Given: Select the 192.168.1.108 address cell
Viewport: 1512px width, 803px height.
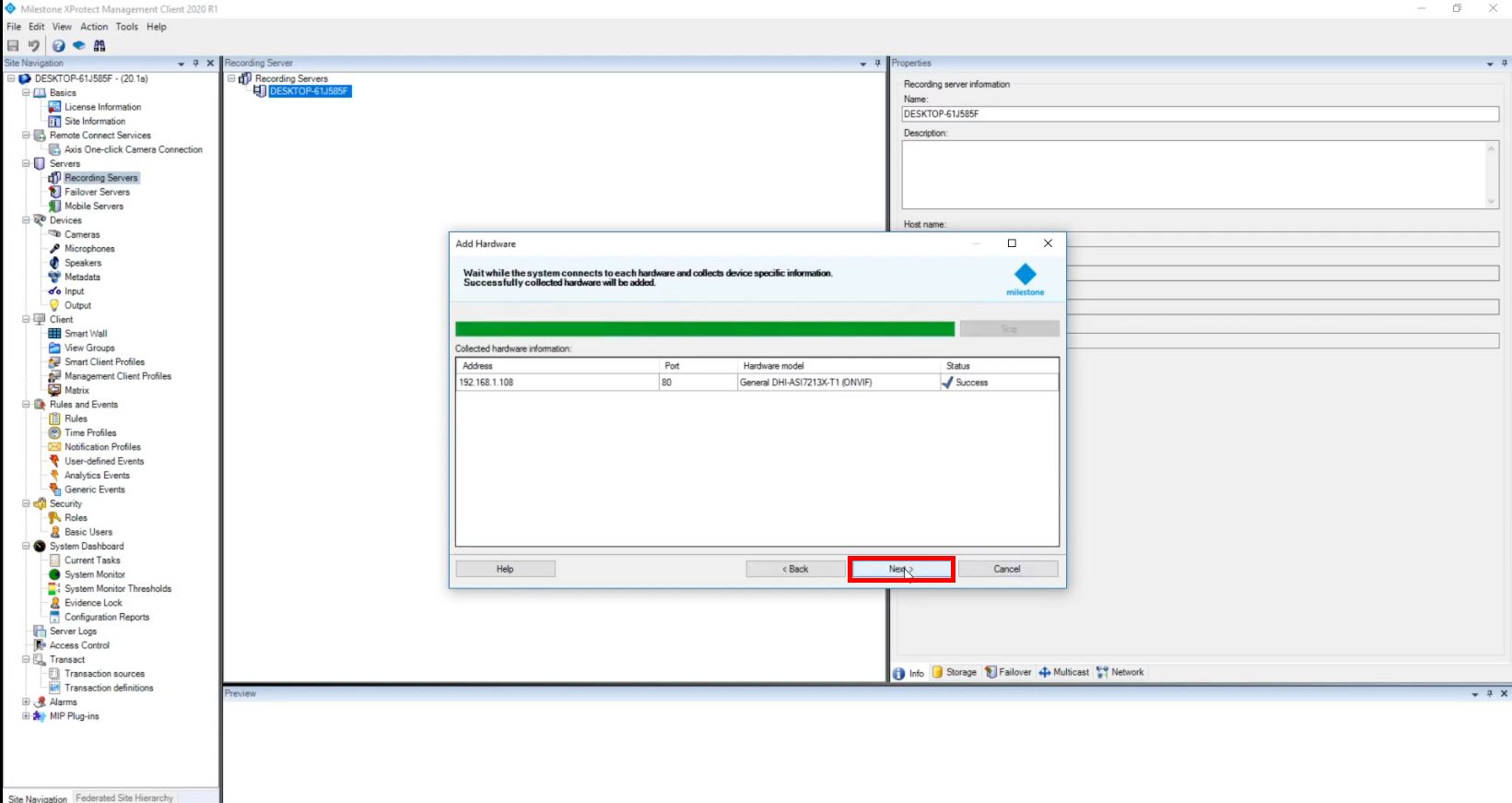Looking at the screenshot, I should coord(557,383).
